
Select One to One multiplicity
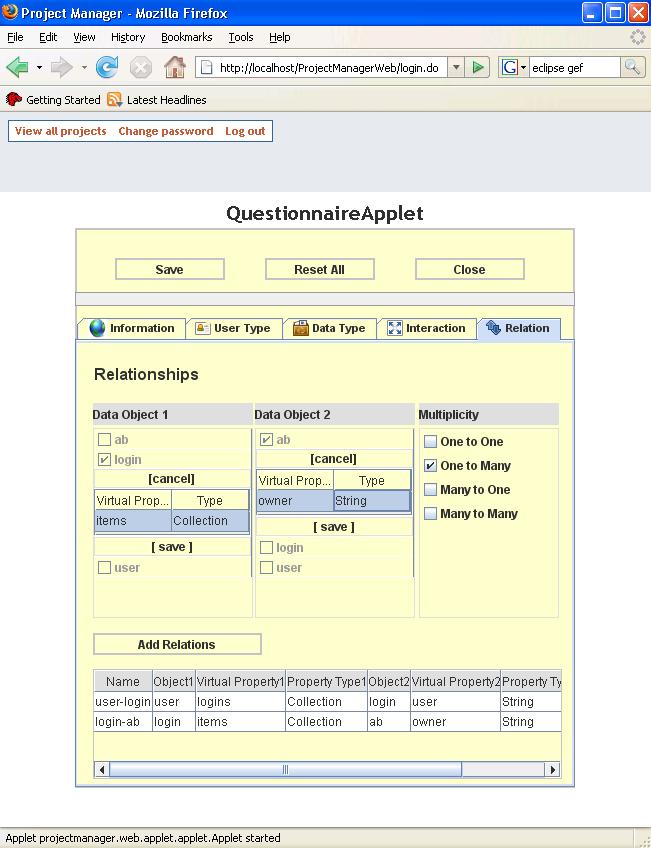coord(430,442)
